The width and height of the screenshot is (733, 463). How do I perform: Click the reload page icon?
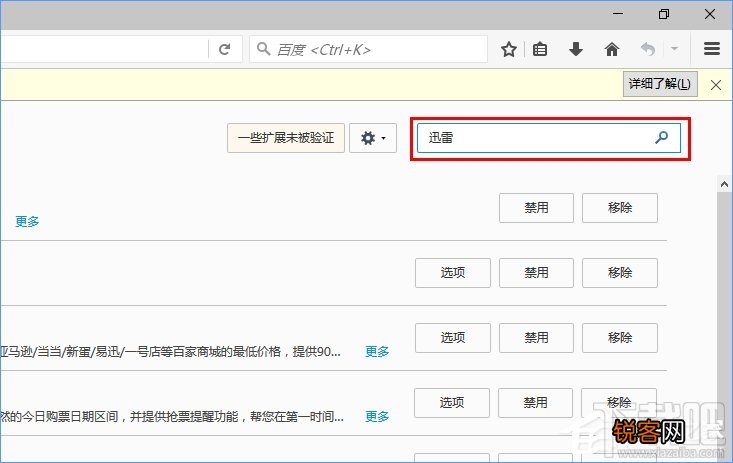[x=224, y=49]
